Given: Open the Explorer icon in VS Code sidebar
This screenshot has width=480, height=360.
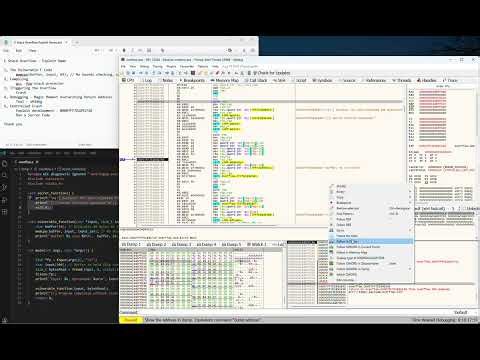Looking at the screenshot, I should [x=5, y=164].
